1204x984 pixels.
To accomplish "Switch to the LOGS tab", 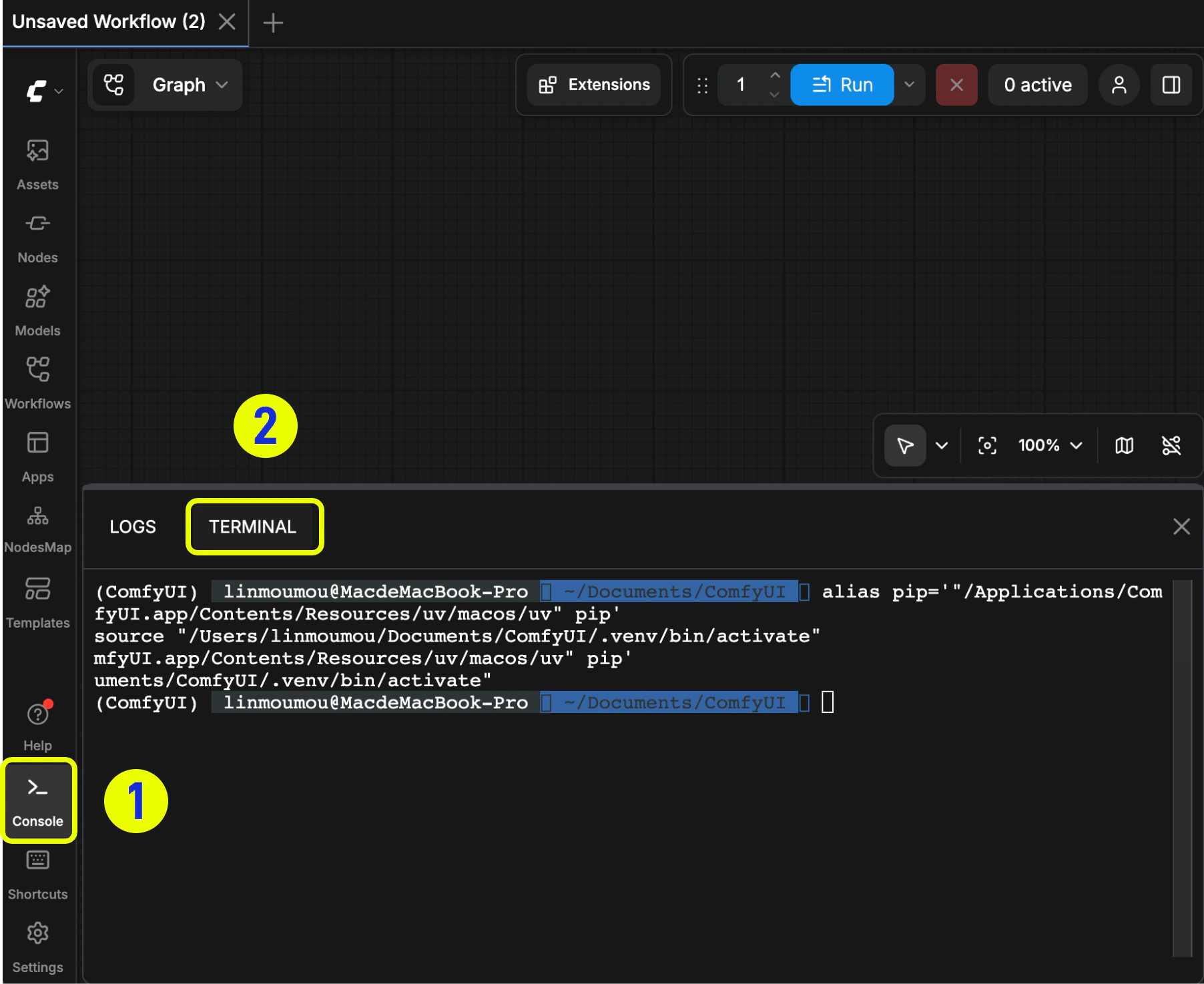I will (x=133, y=527).
